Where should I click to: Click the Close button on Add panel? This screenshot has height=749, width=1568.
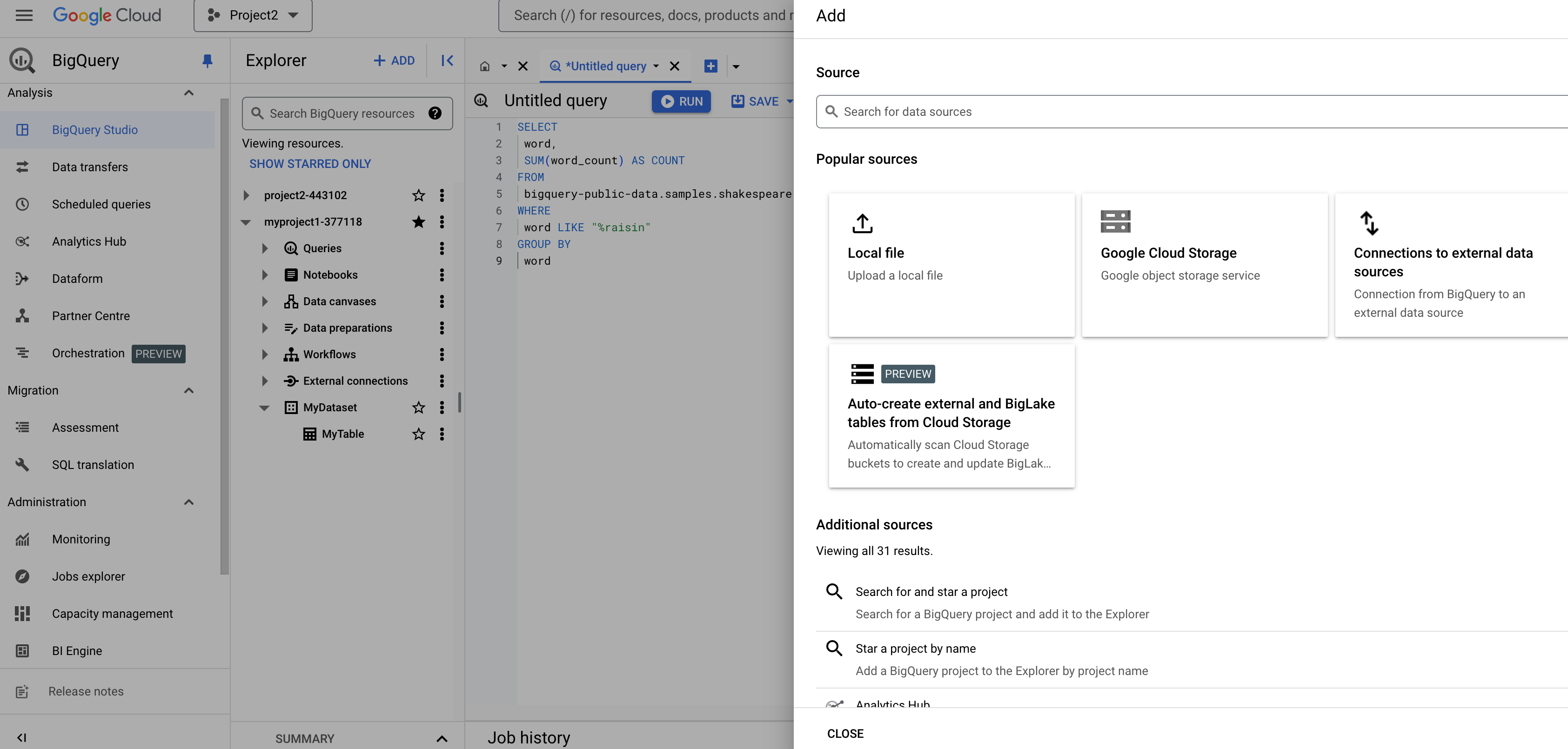(844, 731)
